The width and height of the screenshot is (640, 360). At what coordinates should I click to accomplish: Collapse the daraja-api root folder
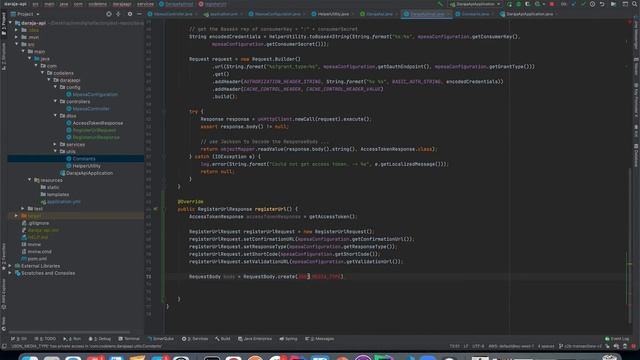10,23
